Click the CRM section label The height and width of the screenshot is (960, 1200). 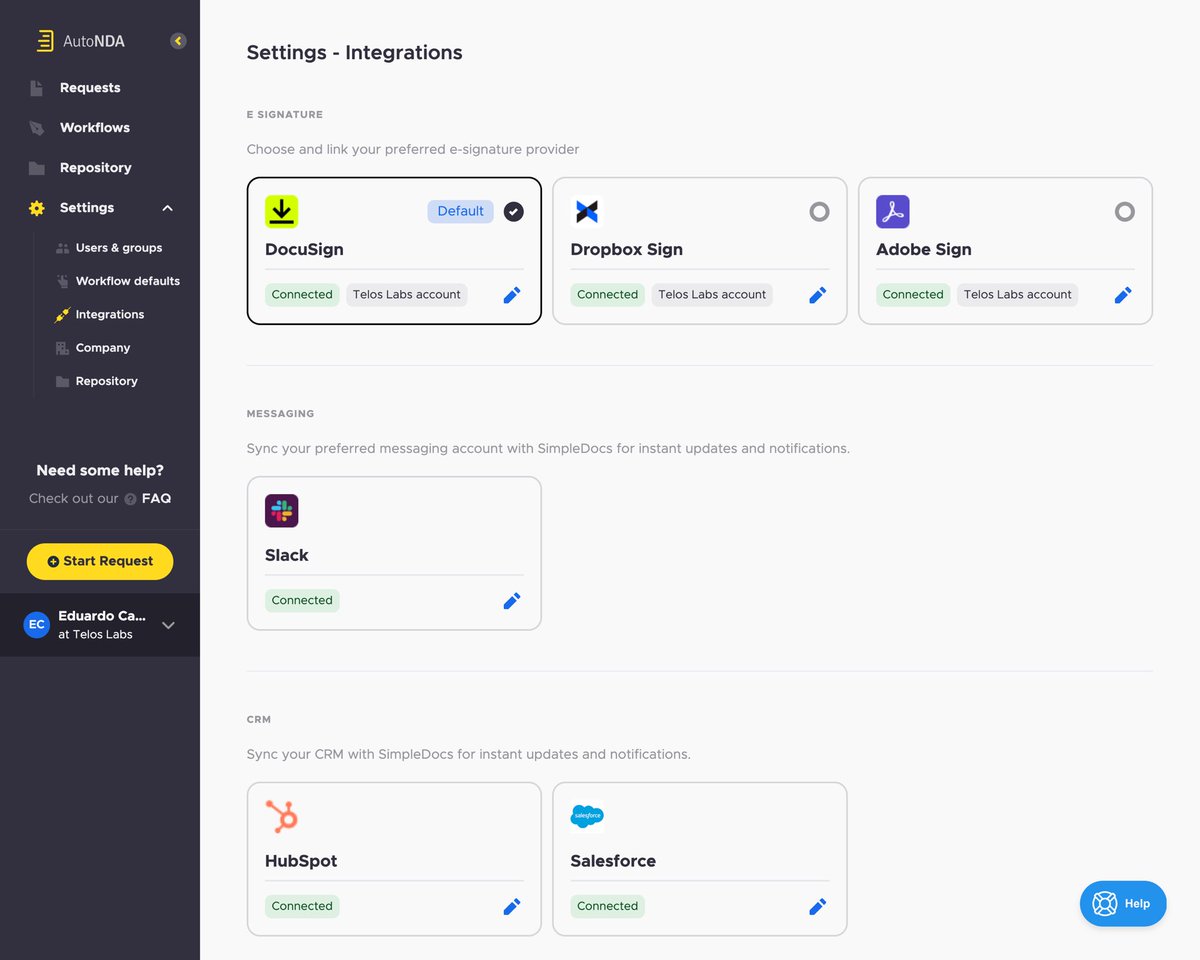pyautogui.click(x=259, y=720)
